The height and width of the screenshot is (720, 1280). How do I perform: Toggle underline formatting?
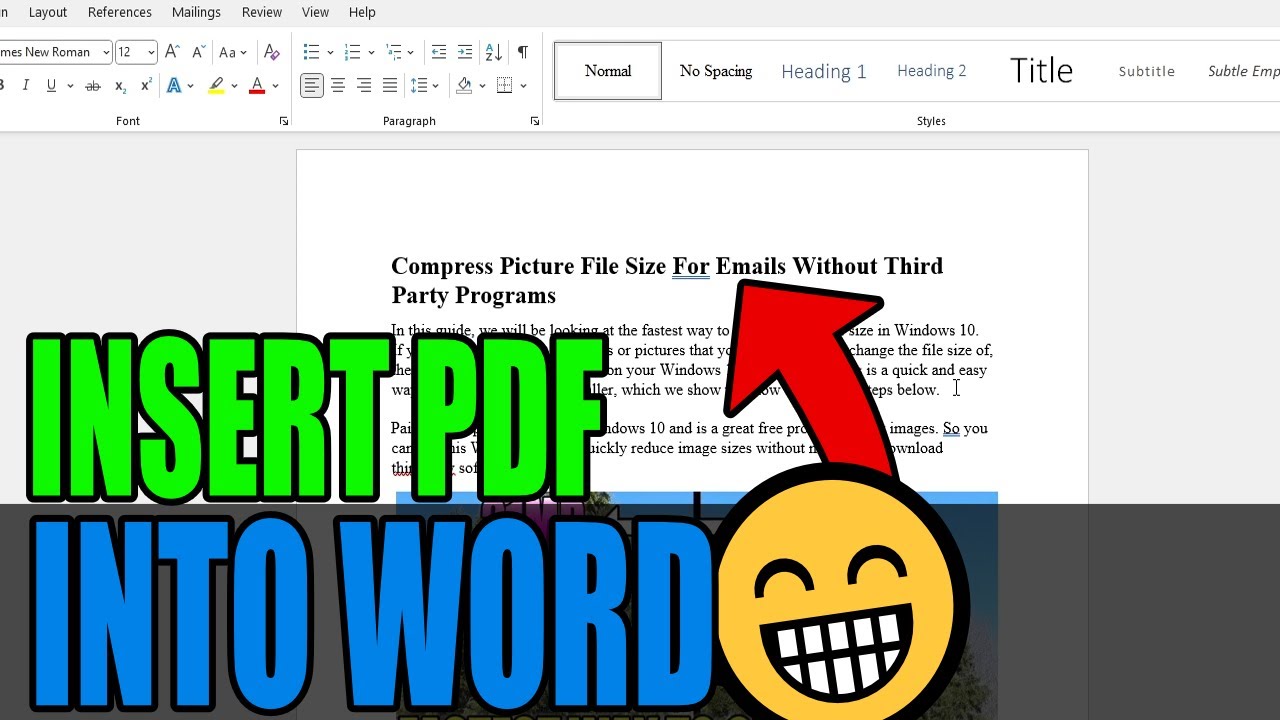click(51, 86)
